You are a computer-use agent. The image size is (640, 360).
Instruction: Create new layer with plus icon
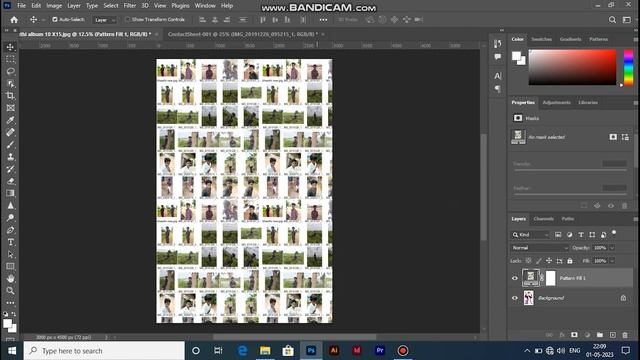click(x=613, y=335)
